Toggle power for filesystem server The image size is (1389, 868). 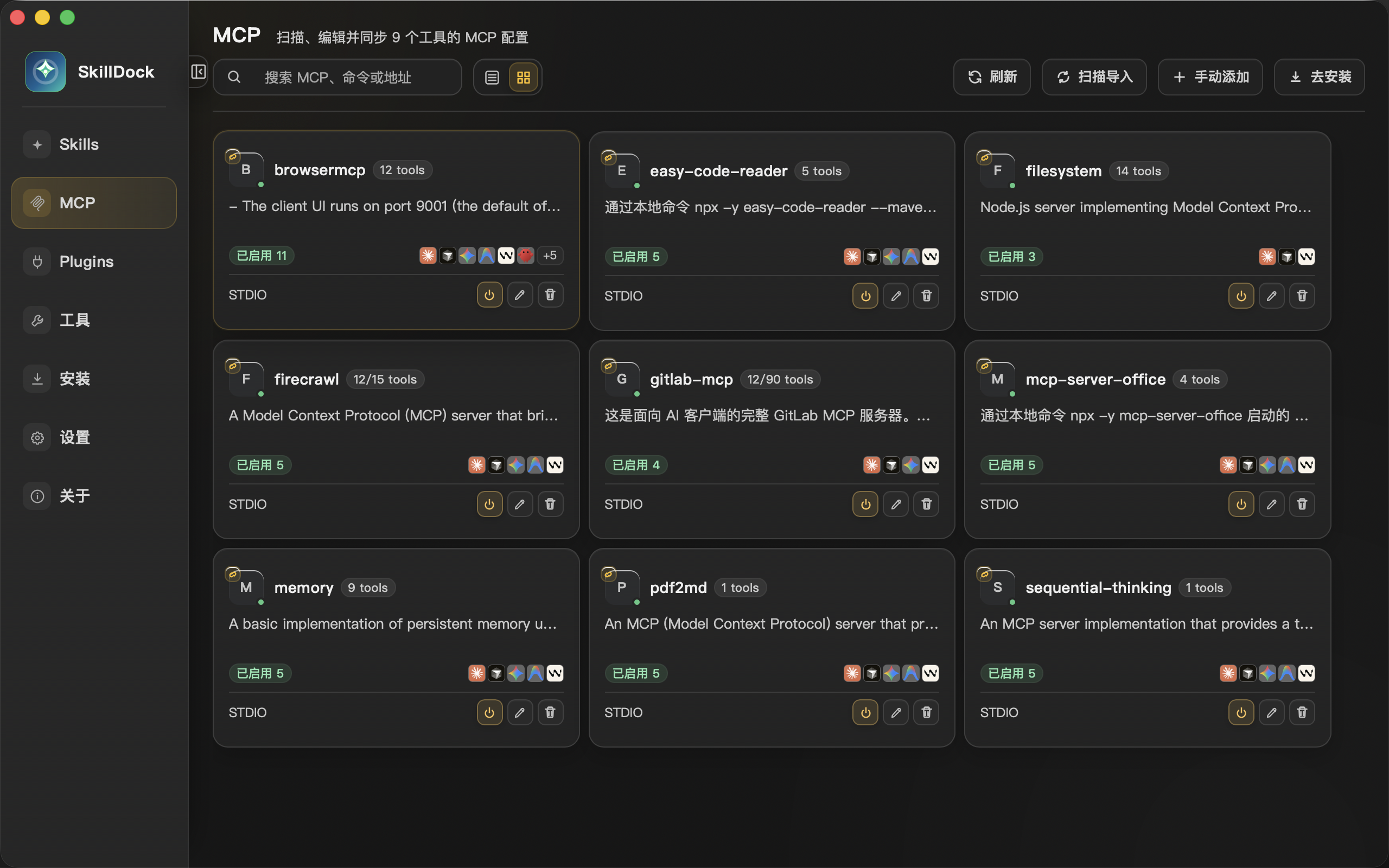1241,296
